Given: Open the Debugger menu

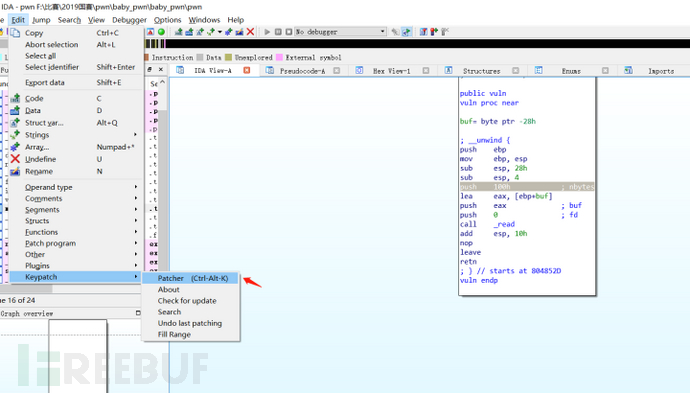Looking at the screenshot, I should 129,20.
